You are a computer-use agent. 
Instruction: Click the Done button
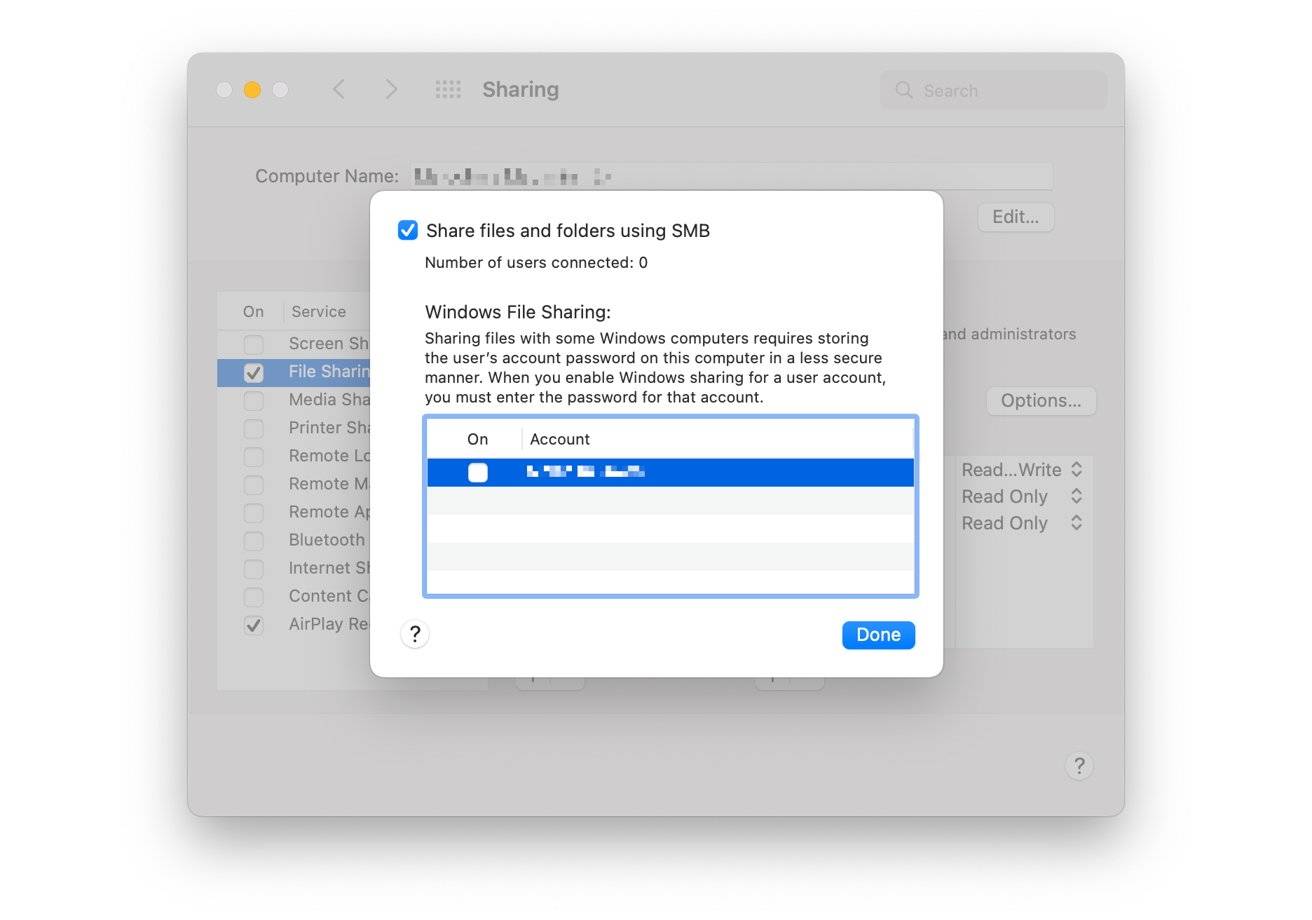click(x=878, y=635)
